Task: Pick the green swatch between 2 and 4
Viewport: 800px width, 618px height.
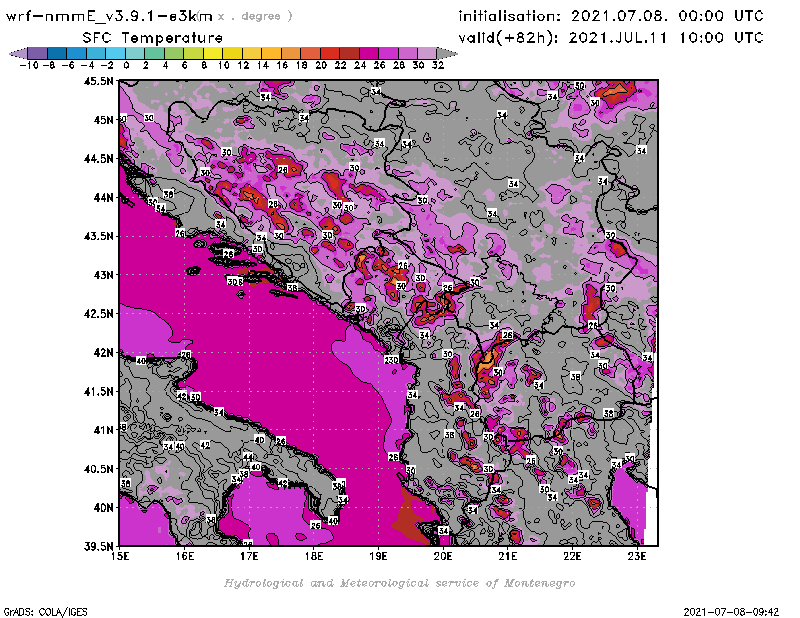Action: [154, 53]
